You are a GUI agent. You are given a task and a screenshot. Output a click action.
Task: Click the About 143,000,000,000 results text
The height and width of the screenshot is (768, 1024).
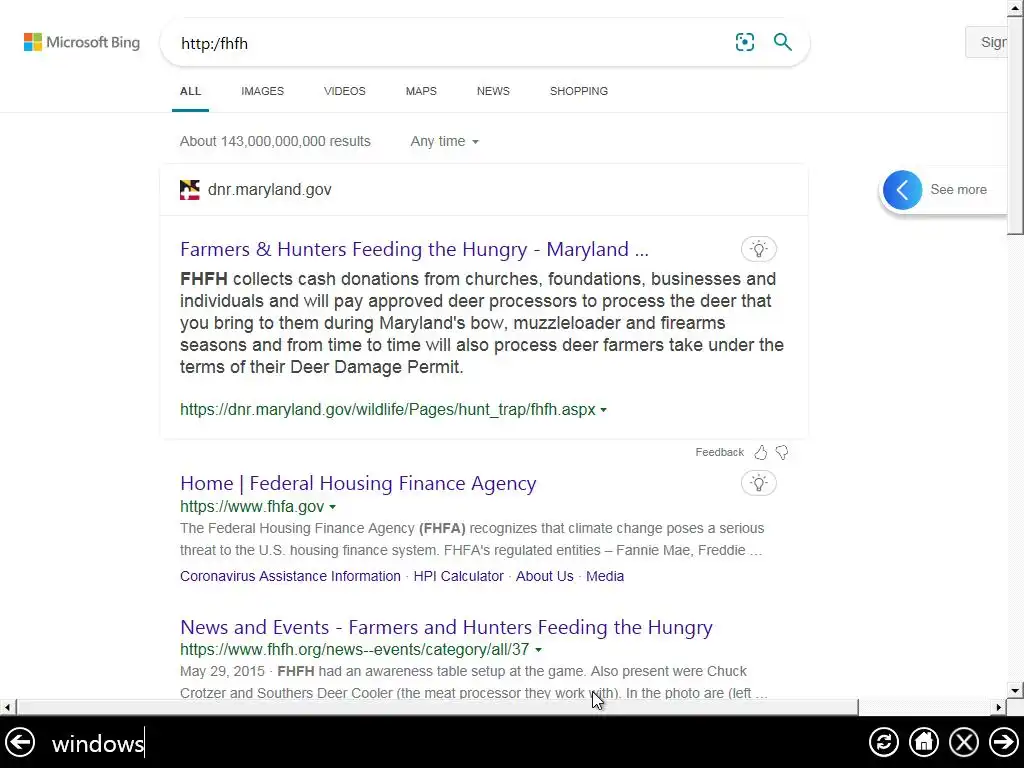click(275, 141)
